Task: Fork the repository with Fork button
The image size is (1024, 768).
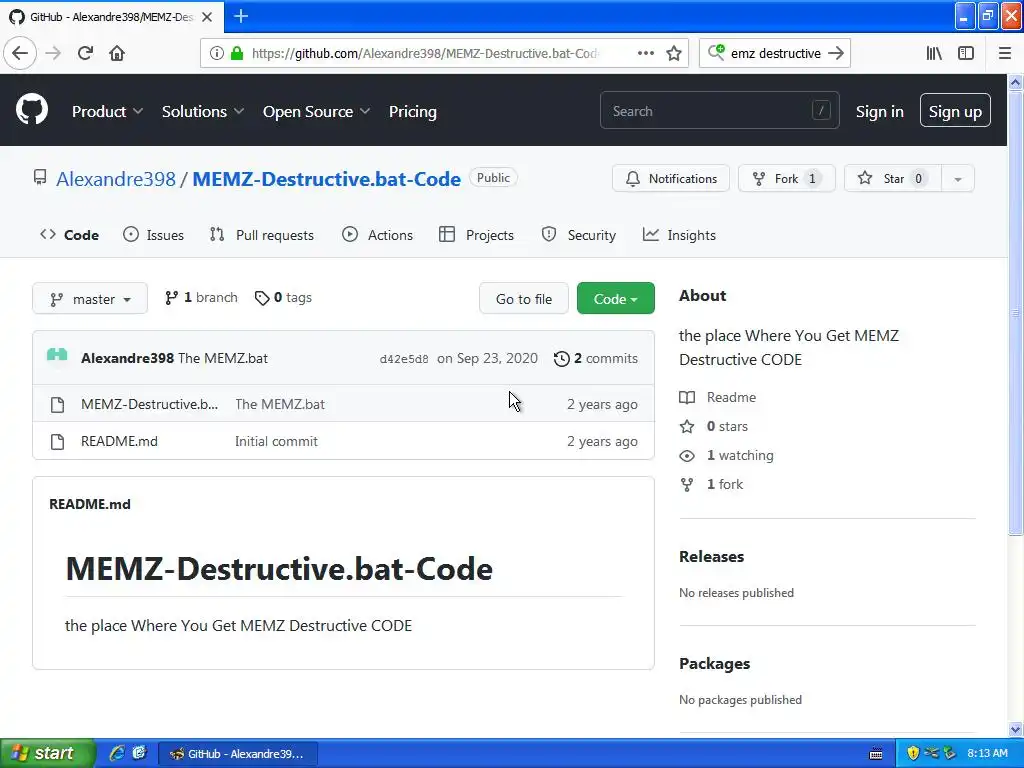Action: click(x=786, y=179)
